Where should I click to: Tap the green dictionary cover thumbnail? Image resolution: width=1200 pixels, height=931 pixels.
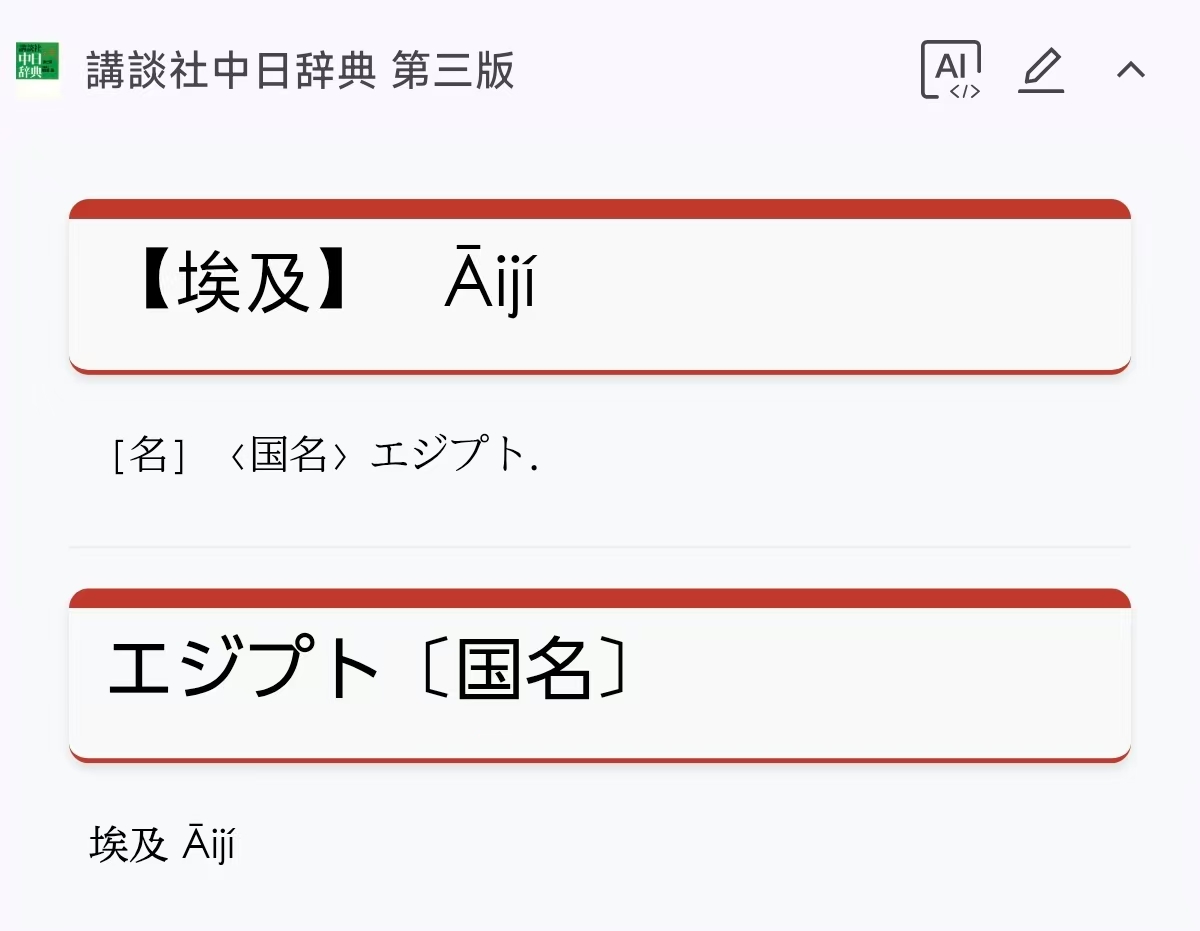coord(38,68)
